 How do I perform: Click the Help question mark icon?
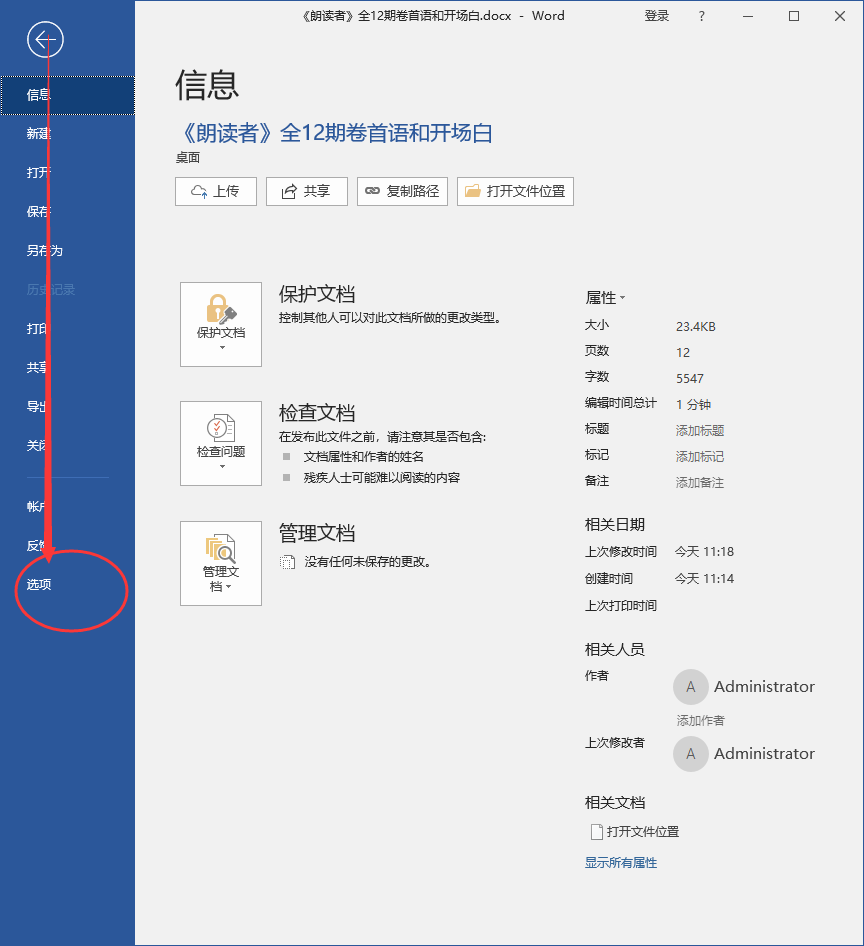coord(702,16)
